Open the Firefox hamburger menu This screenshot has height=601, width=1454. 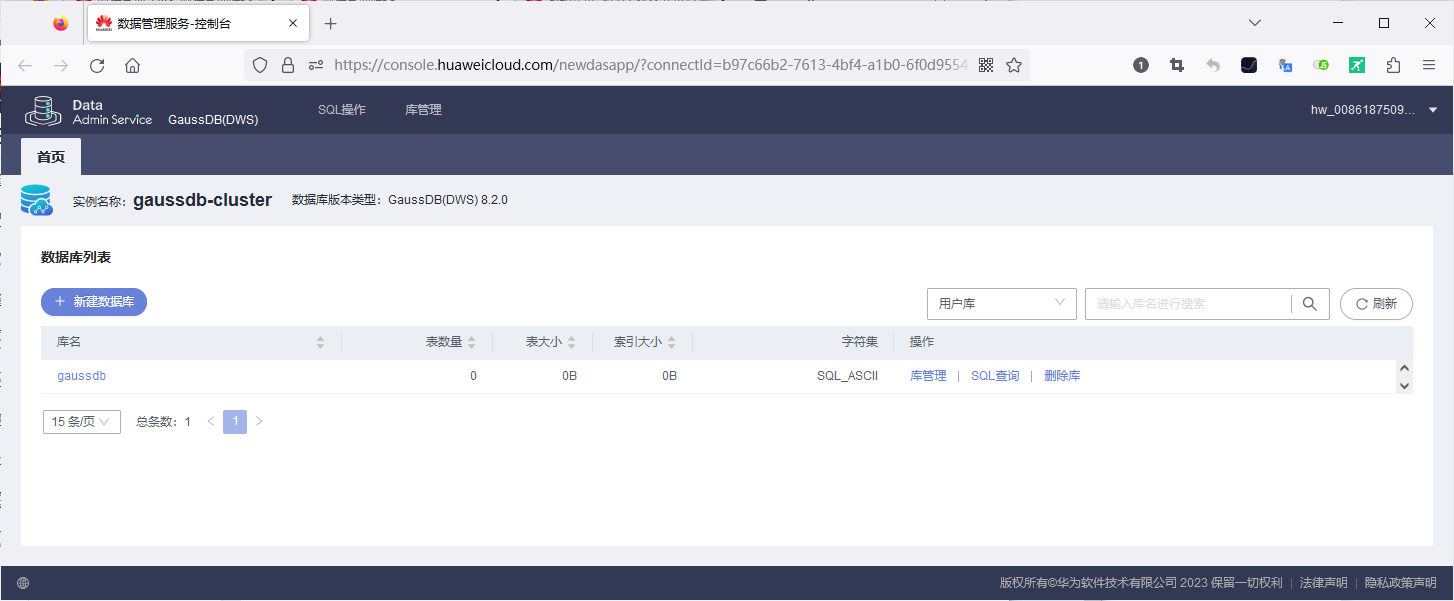(x=1429, y=65)
